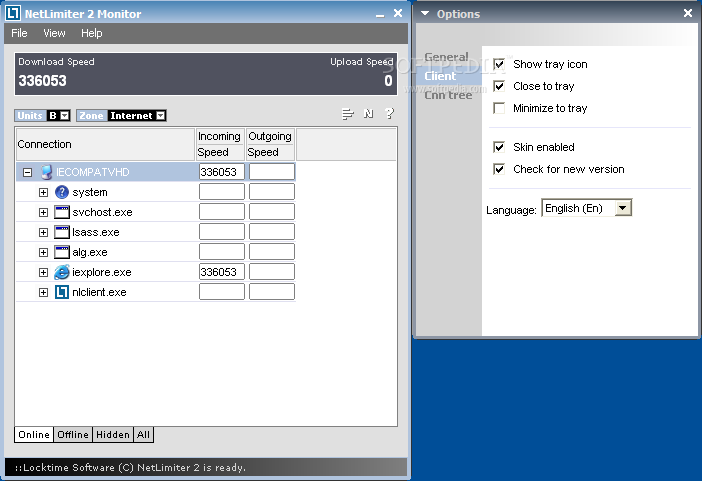The height and width of the screenshot is (481, 702).
Task: Click the system process question mark icon
Action: [62, 192]
